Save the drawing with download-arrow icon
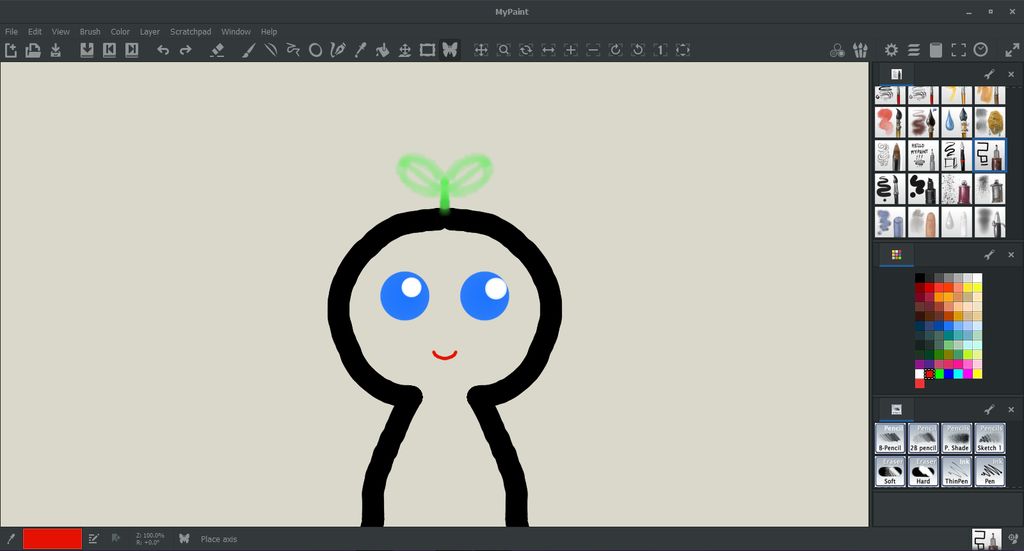This screenshot has height=551, width=1024. coord(56,50)
